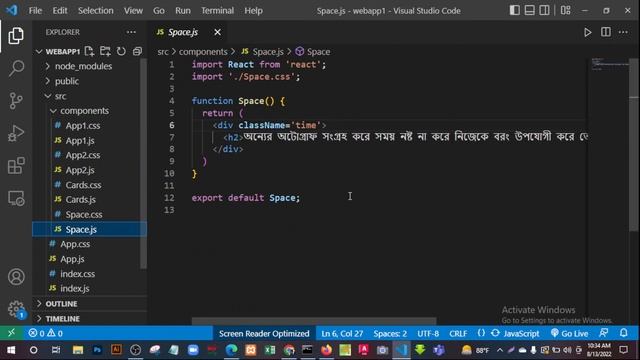Open Firefox from the taskbar

click(x=326, y=350)
